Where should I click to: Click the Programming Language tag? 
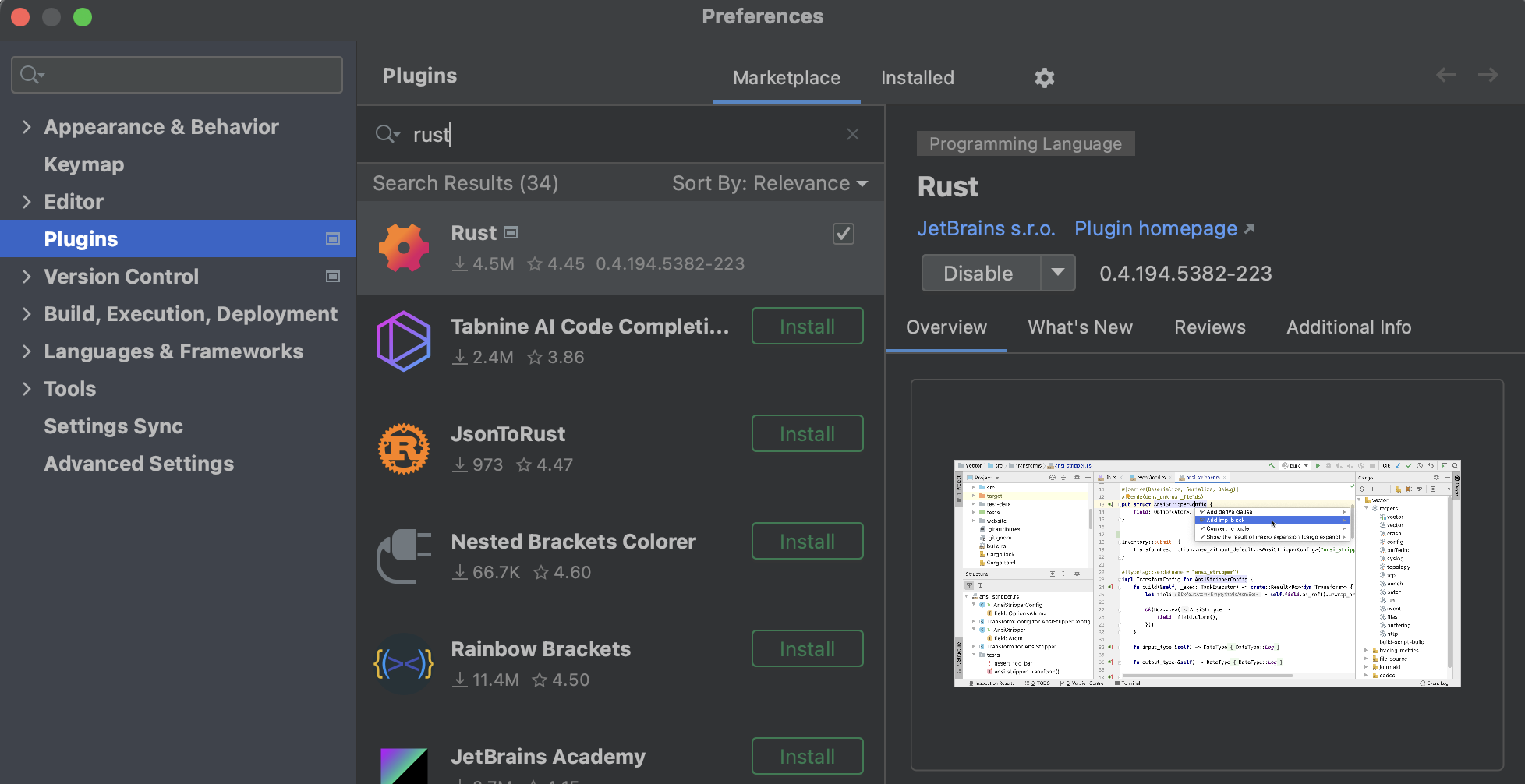(1025, 143)
